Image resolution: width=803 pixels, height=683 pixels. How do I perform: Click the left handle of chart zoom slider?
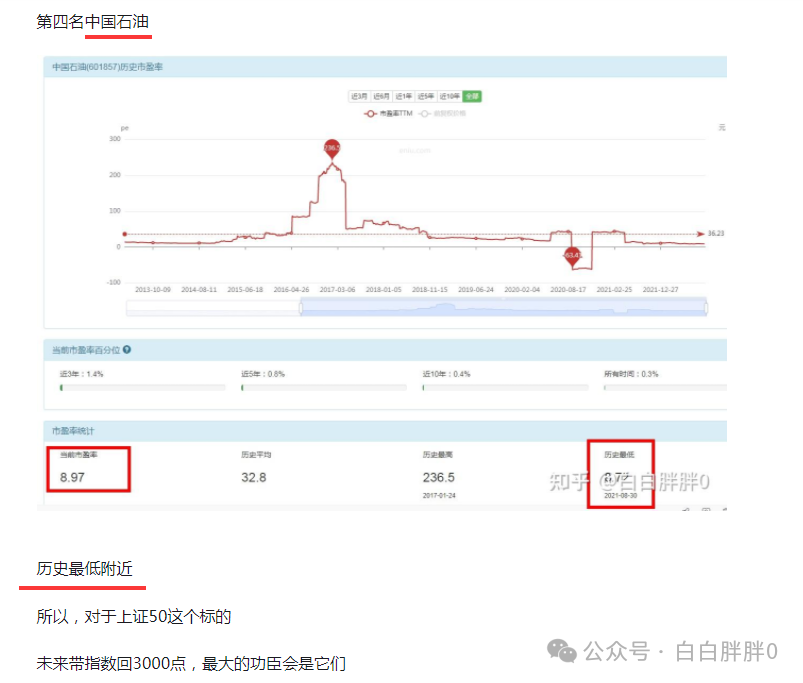[x=301, y=308]
